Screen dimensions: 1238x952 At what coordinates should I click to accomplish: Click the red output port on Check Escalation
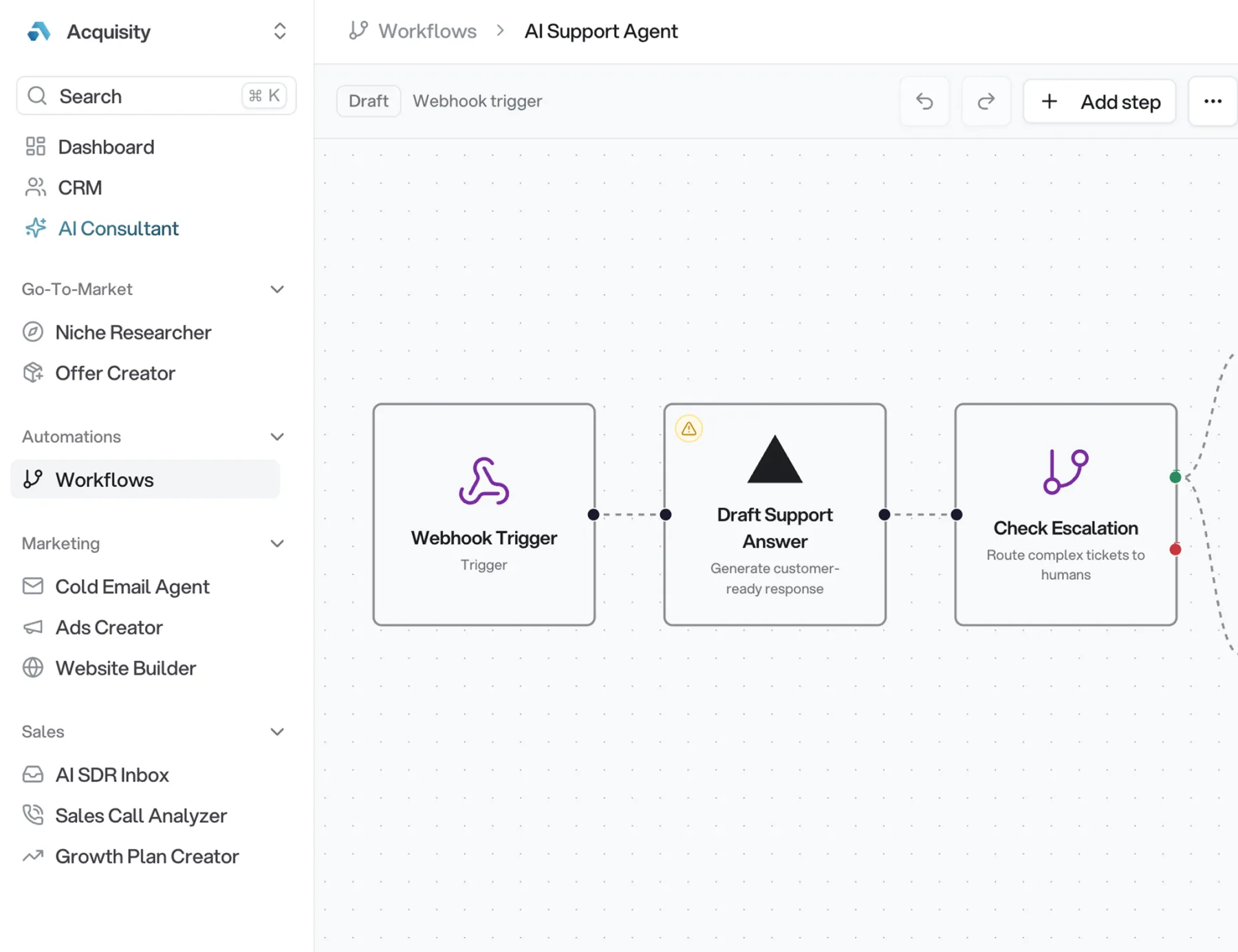[x=1175, y=549]
